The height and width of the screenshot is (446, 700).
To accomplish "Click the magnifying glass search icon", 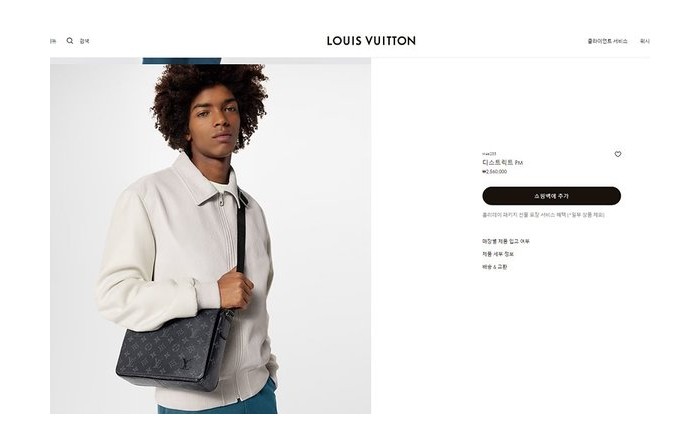I will 70,41.
